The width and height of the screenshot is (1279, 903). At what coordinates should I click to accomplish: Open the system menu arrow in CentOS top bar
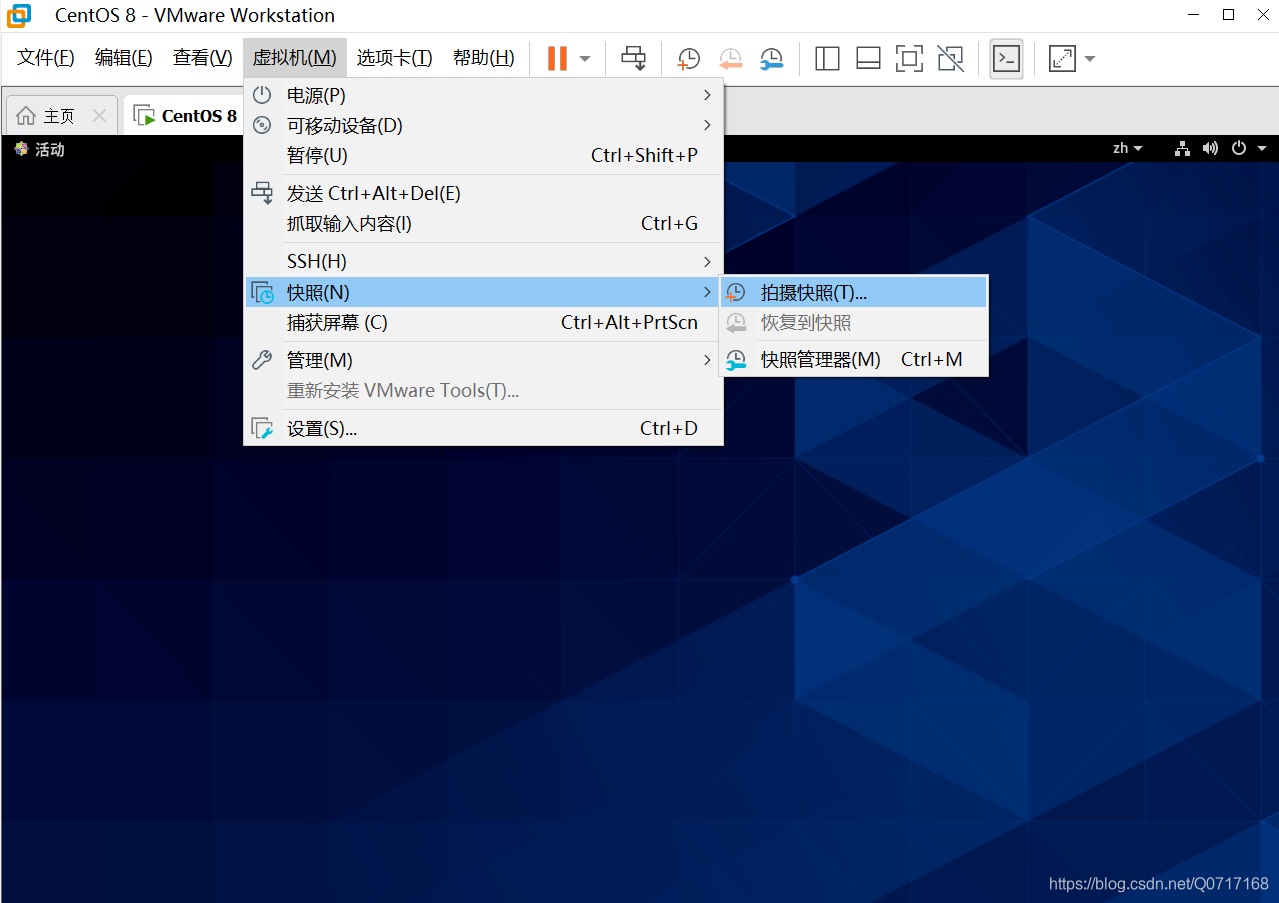click(x=1262, y=149)
